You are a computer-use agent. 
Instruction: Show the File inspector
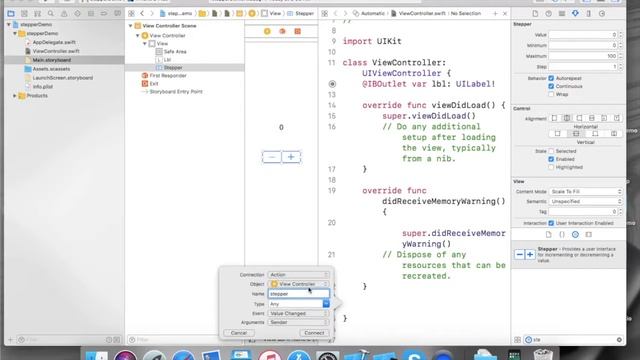[535, 13]
